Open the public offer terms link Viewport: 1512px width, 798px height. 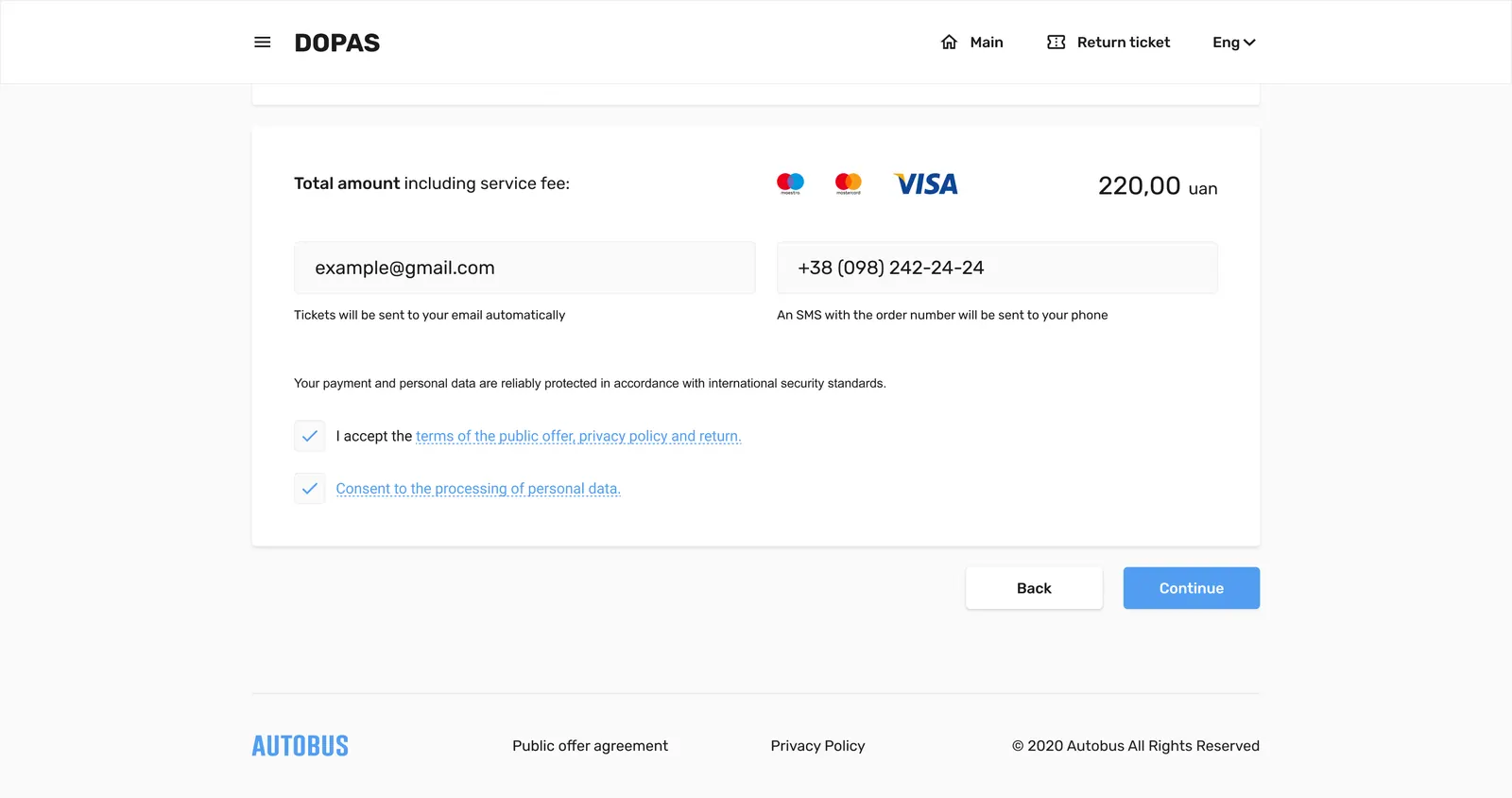point(578,436)
